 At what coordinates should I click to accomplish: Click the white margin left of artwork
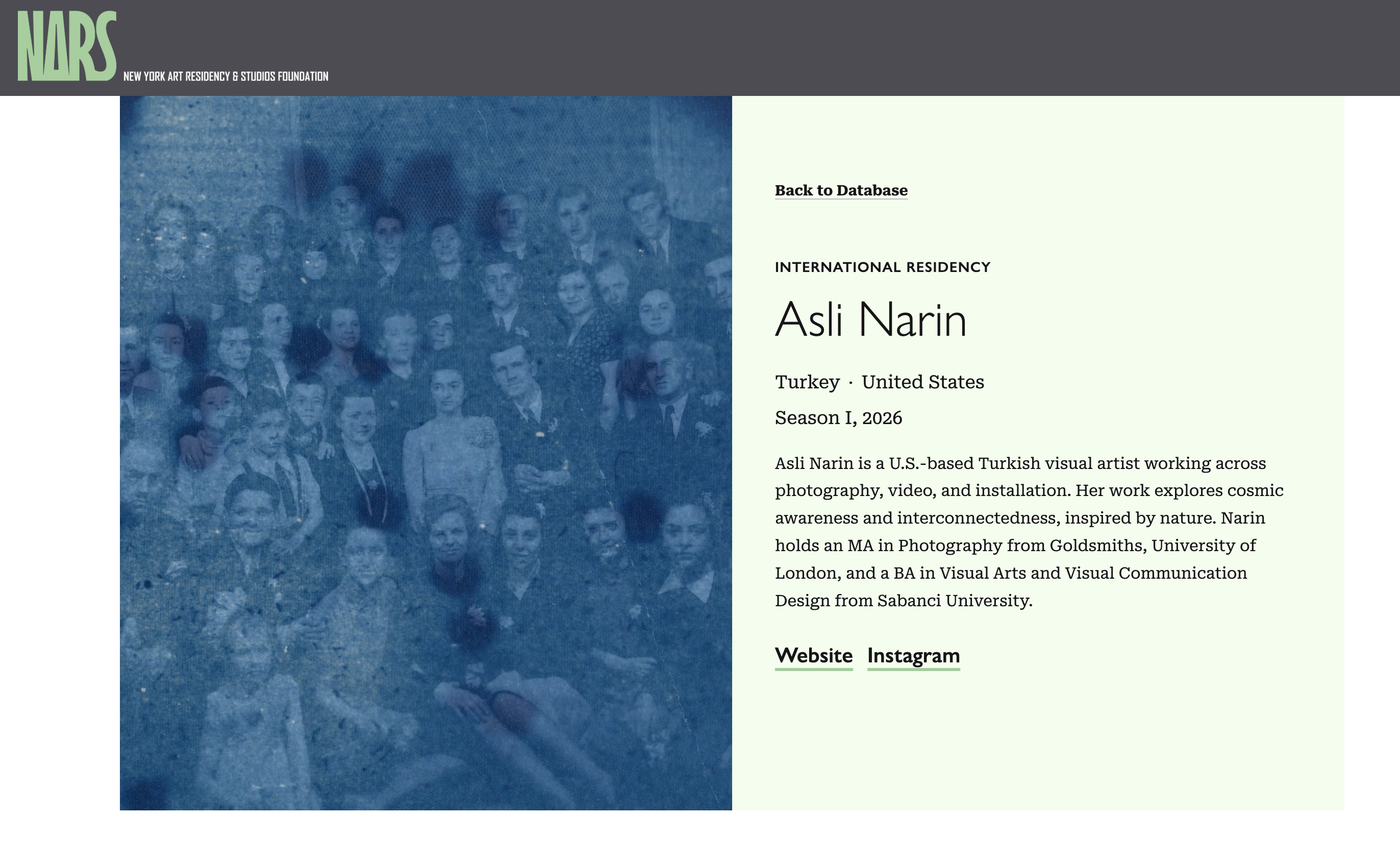pos(60,453)
